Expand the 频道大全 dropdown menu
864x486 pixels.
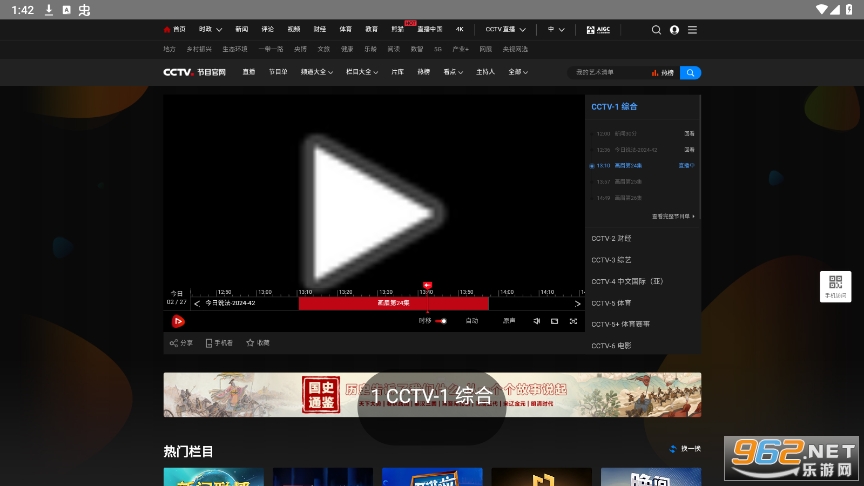tap(313, 72)
